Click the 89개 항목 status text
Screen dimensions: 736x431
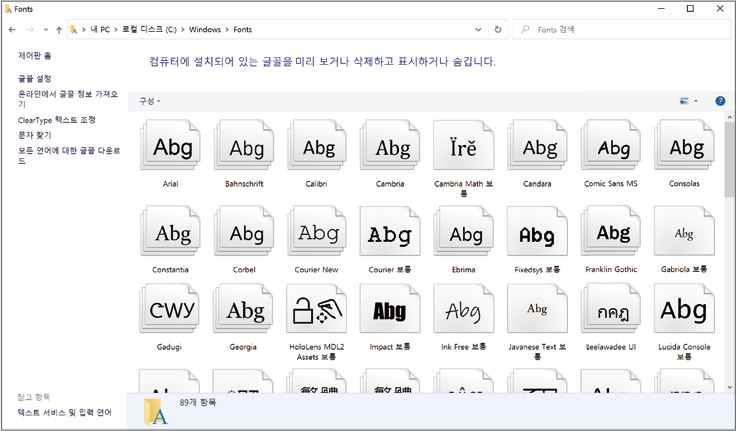coord(198,402)
